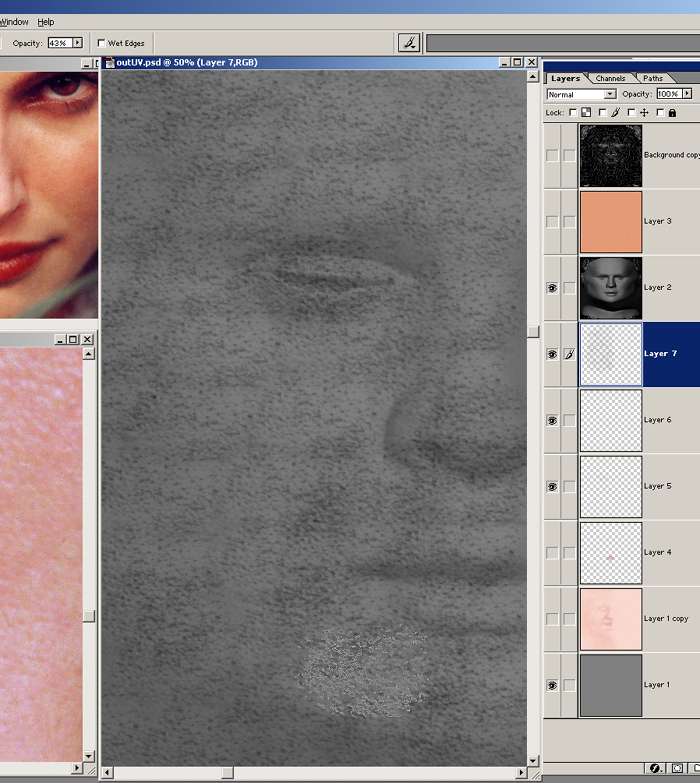Click the lock transparent pixels icon

[586, 112]
